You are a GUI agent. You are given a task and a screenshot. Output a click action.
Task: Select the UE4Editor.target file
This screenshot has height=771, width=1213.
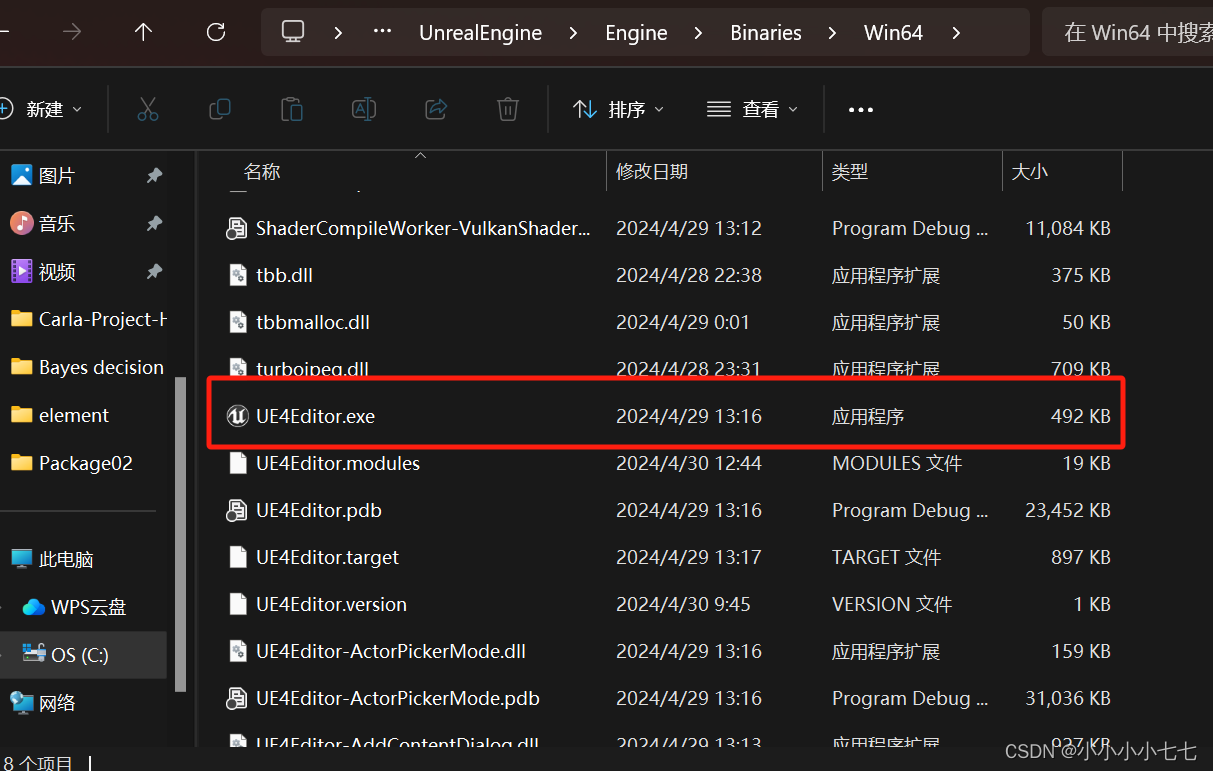point(667,557)
